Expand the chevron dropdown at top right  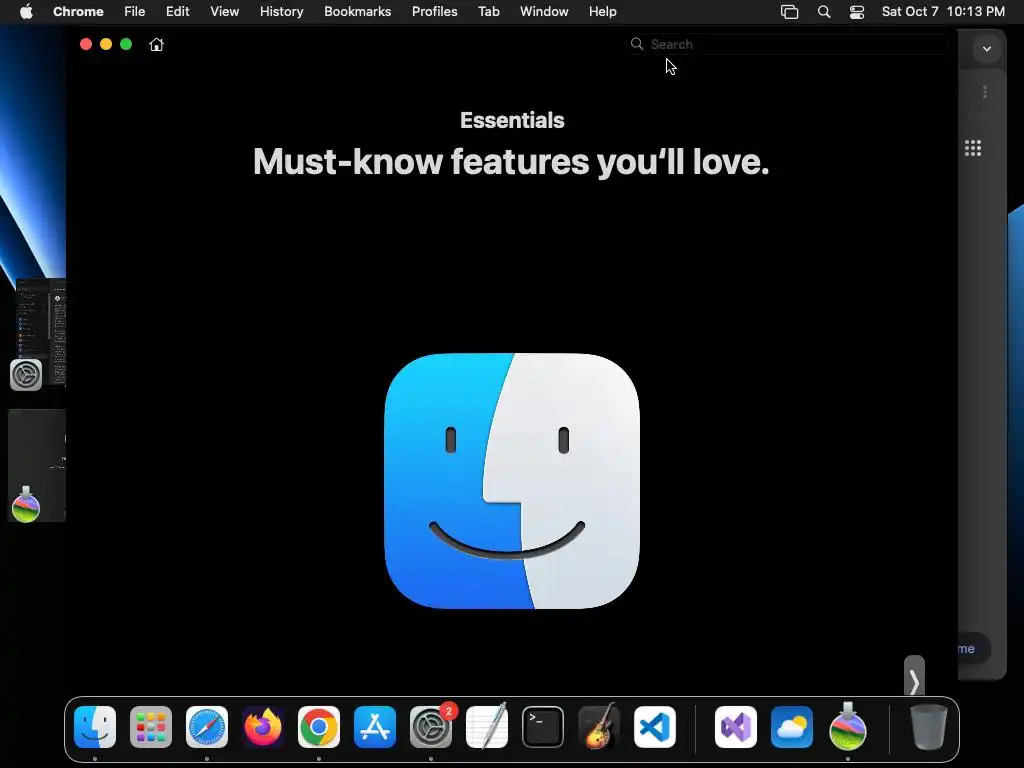tap(987, 49)
